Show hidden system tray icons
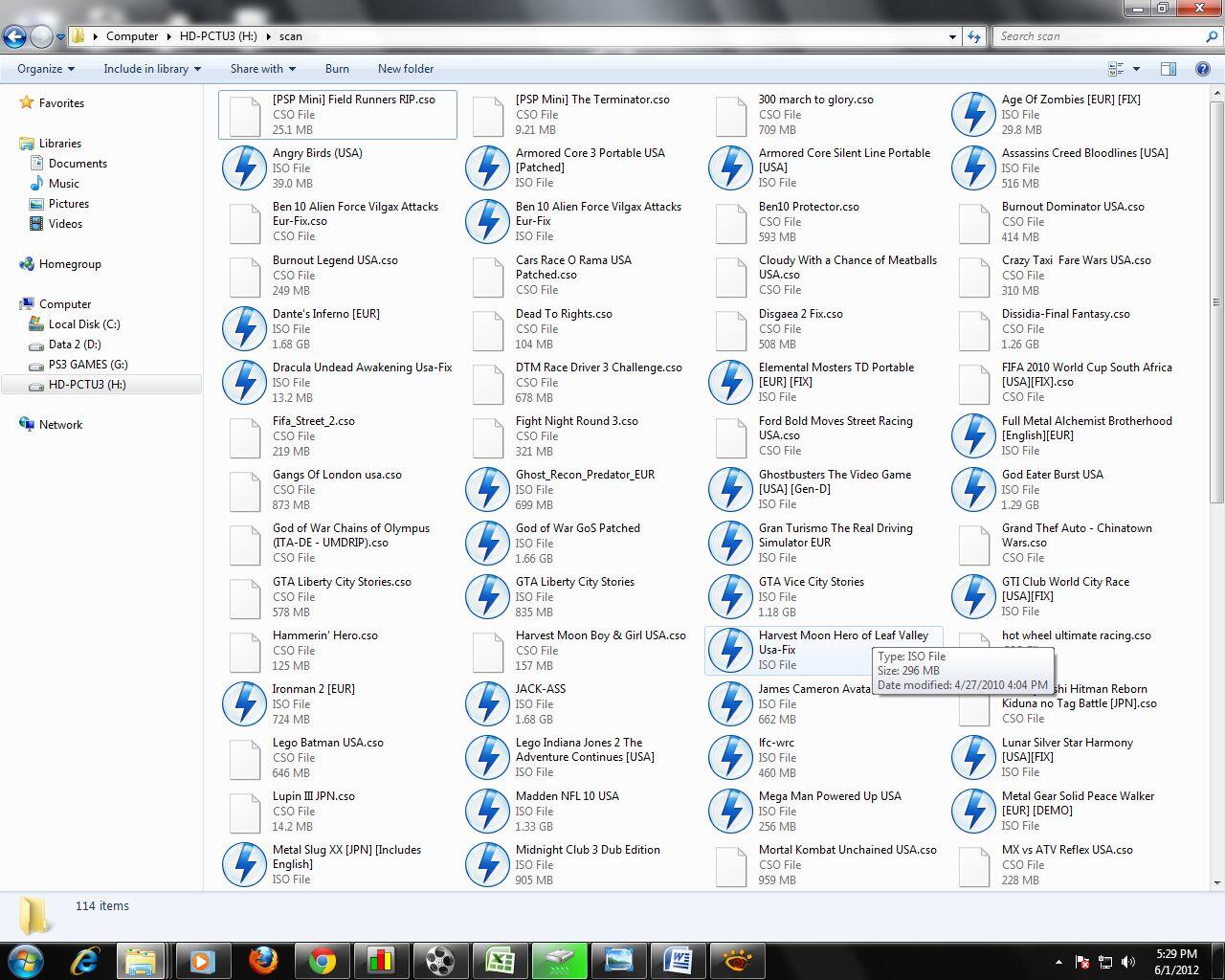The height and width of the screenshot is (980, 1225). click(1058, 962)
